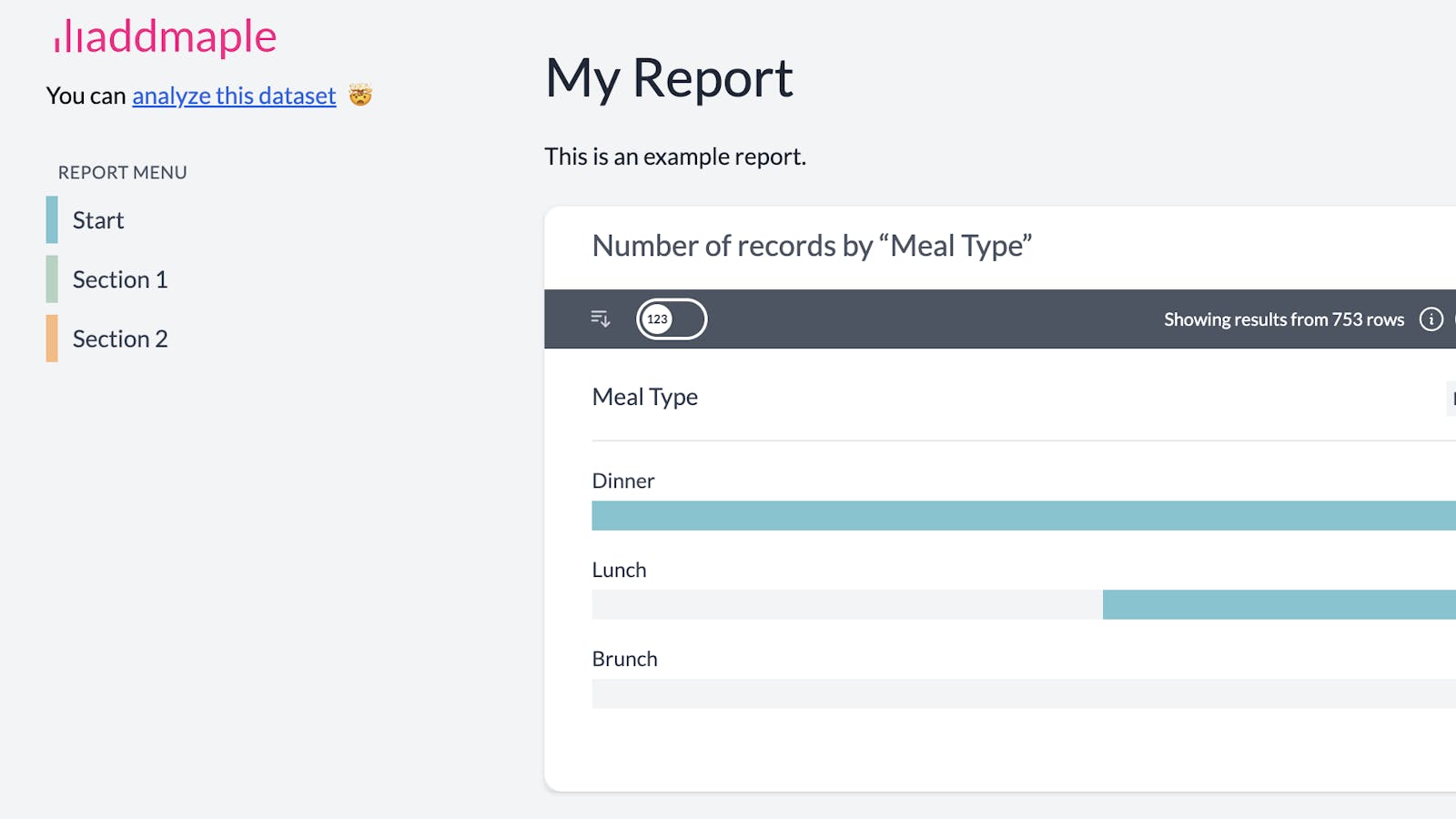Click the orange color bar beside Section 2

click(52, 339)
